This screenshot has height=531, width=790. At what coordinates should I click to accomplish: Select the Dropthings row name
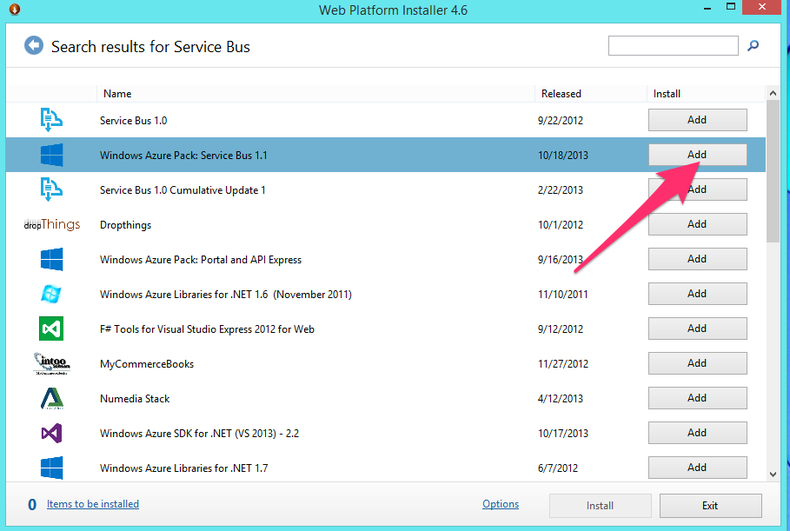(125, 225)
